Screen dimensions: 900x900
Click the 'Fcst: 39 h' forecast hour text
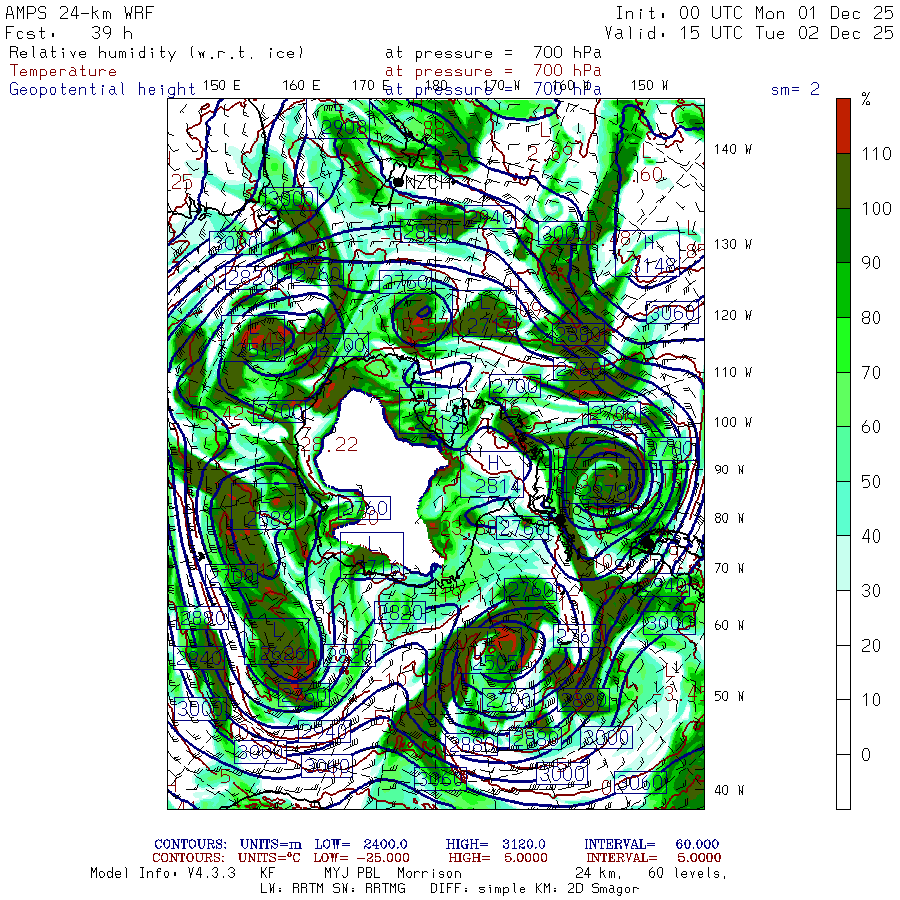(x=69, y=33)
